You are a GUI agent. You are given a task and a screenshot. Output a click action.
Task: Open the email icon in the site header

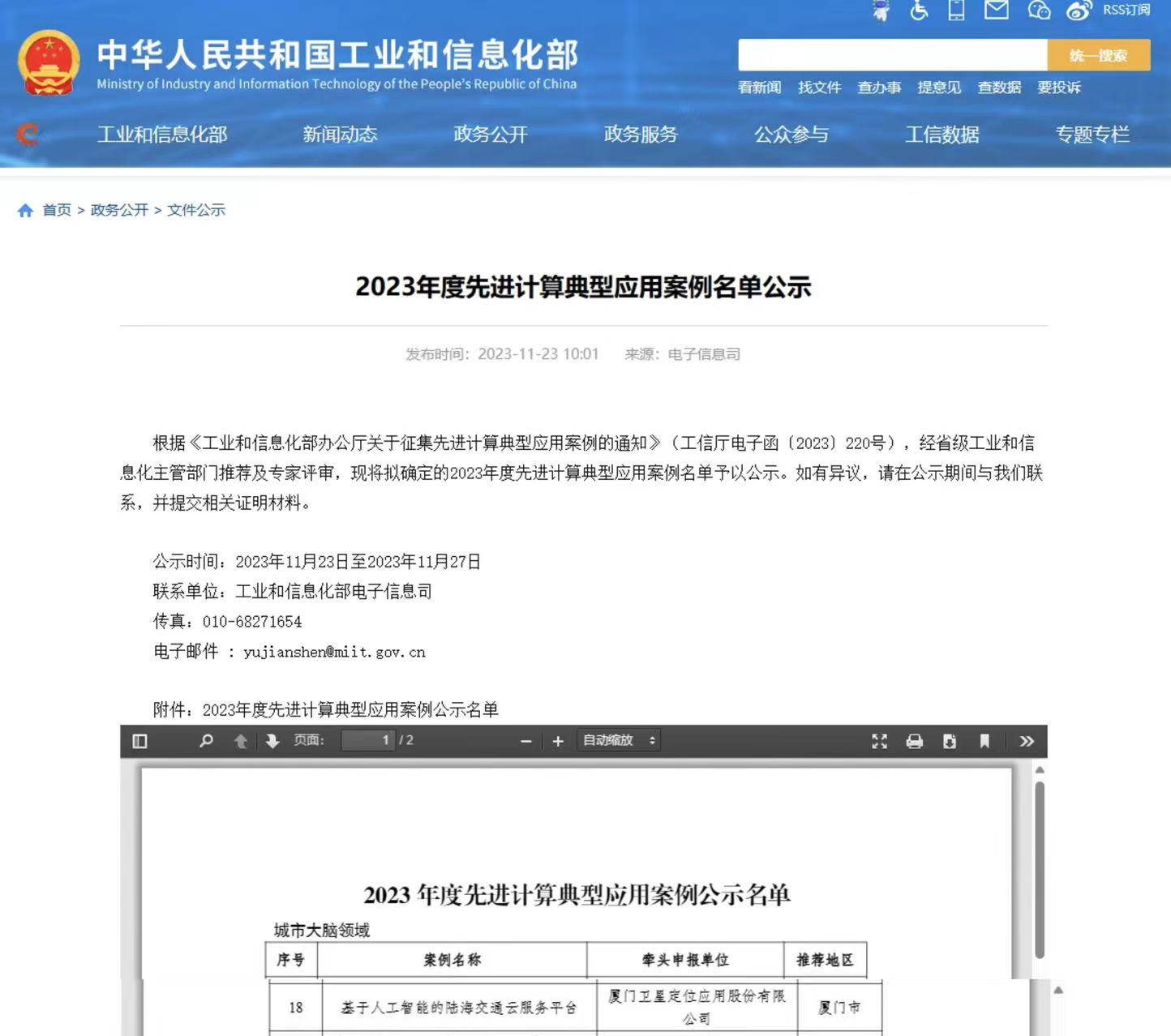coord(996,11)
